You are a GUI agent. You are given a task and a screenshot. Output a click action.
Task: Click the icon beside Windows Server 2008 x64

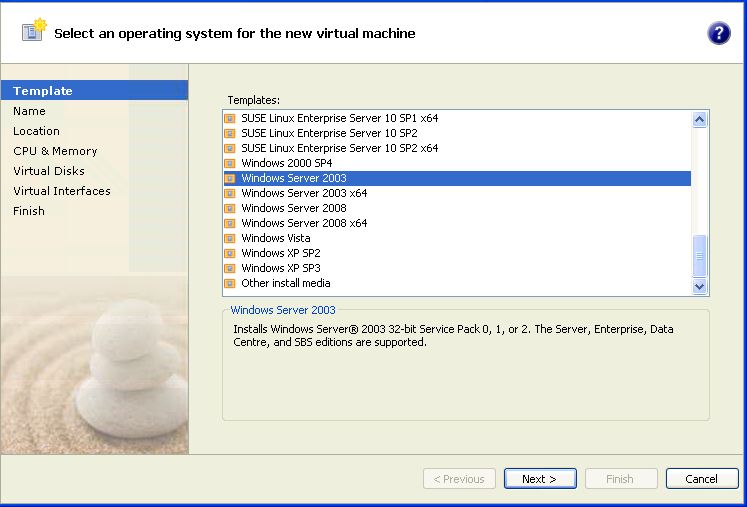[230, 223]
